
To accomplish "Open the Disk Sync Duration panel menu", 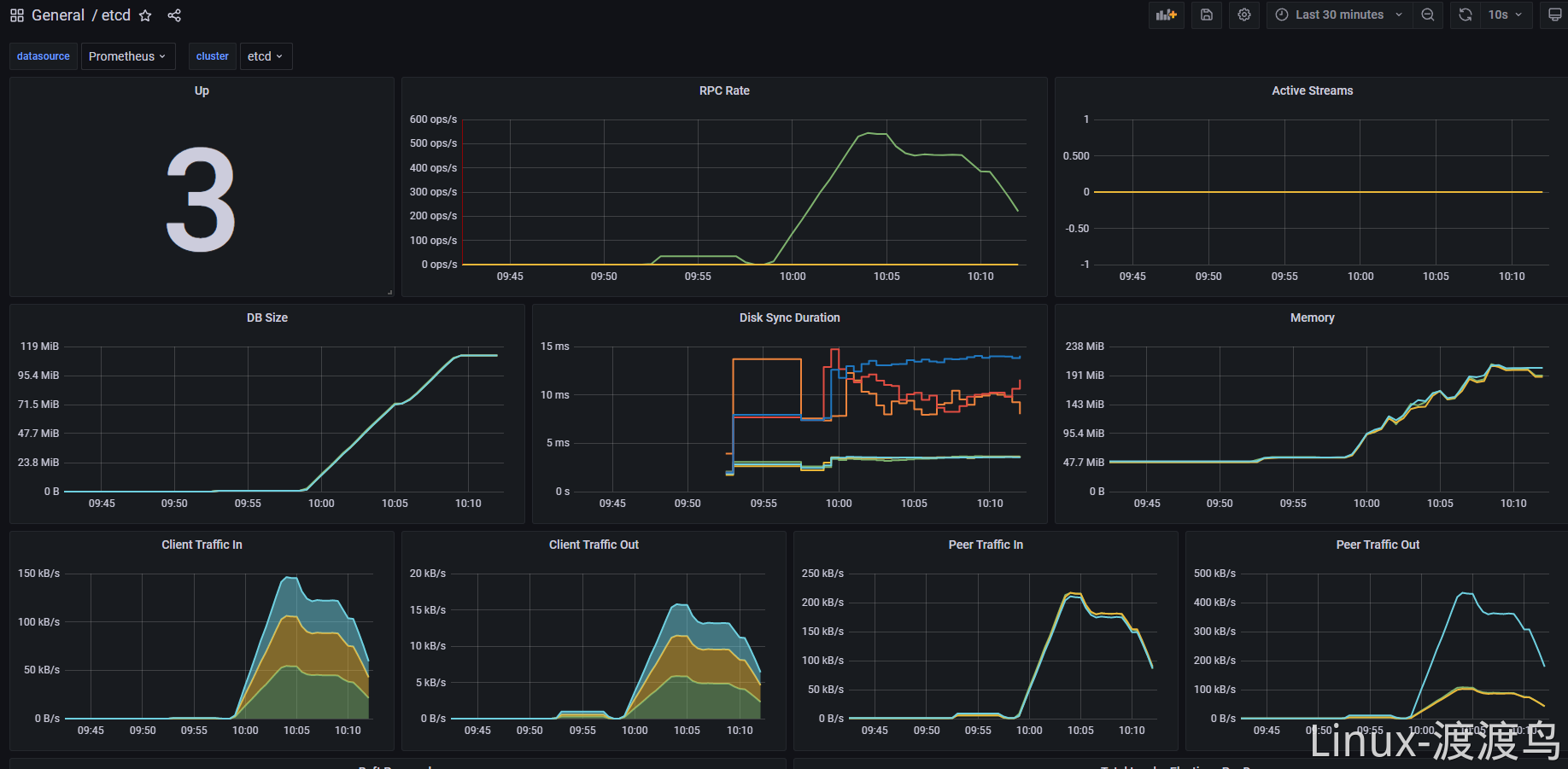I will pyautogui.click(x=789, y=318).
